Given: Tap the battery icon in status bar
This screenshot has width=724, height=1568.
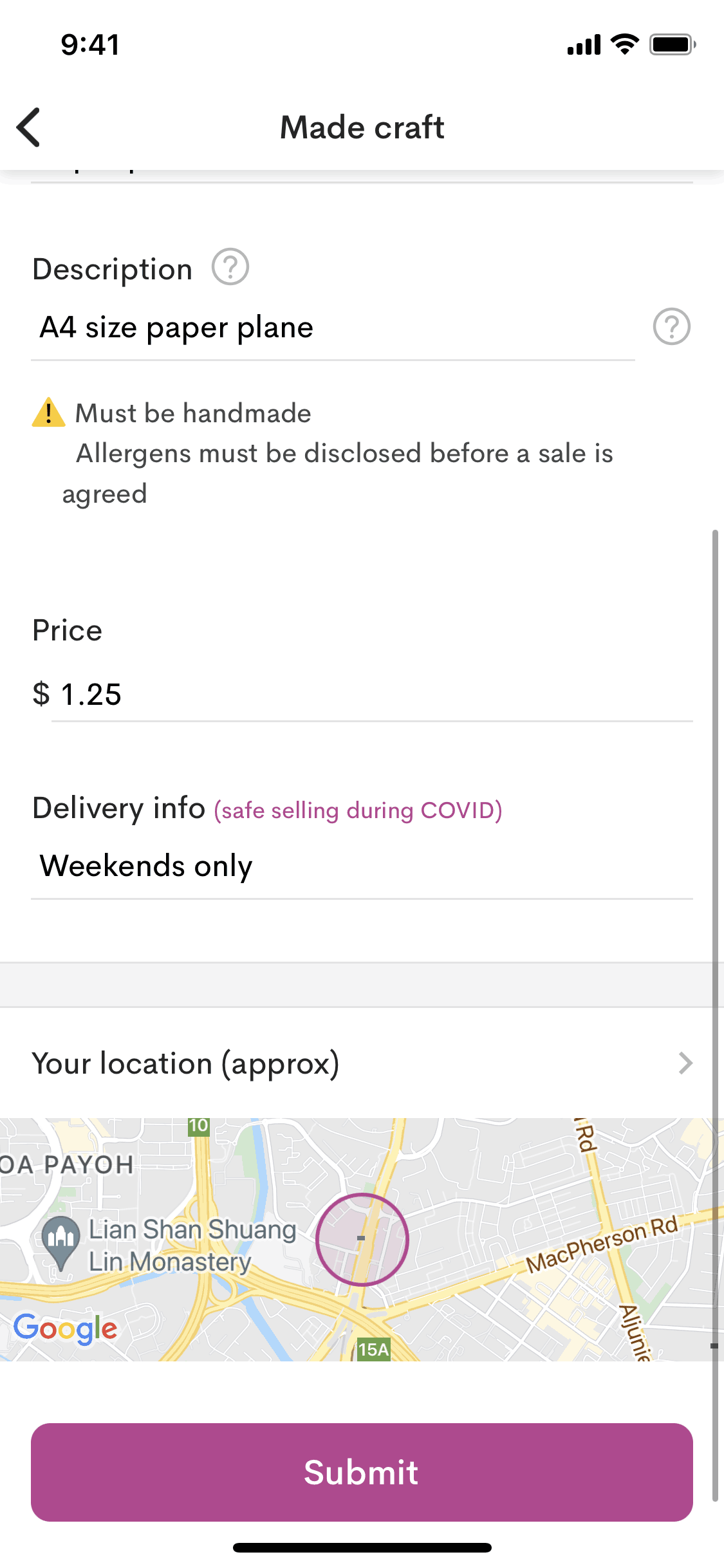Looking at the screenshot, I should tap(672, 44).
